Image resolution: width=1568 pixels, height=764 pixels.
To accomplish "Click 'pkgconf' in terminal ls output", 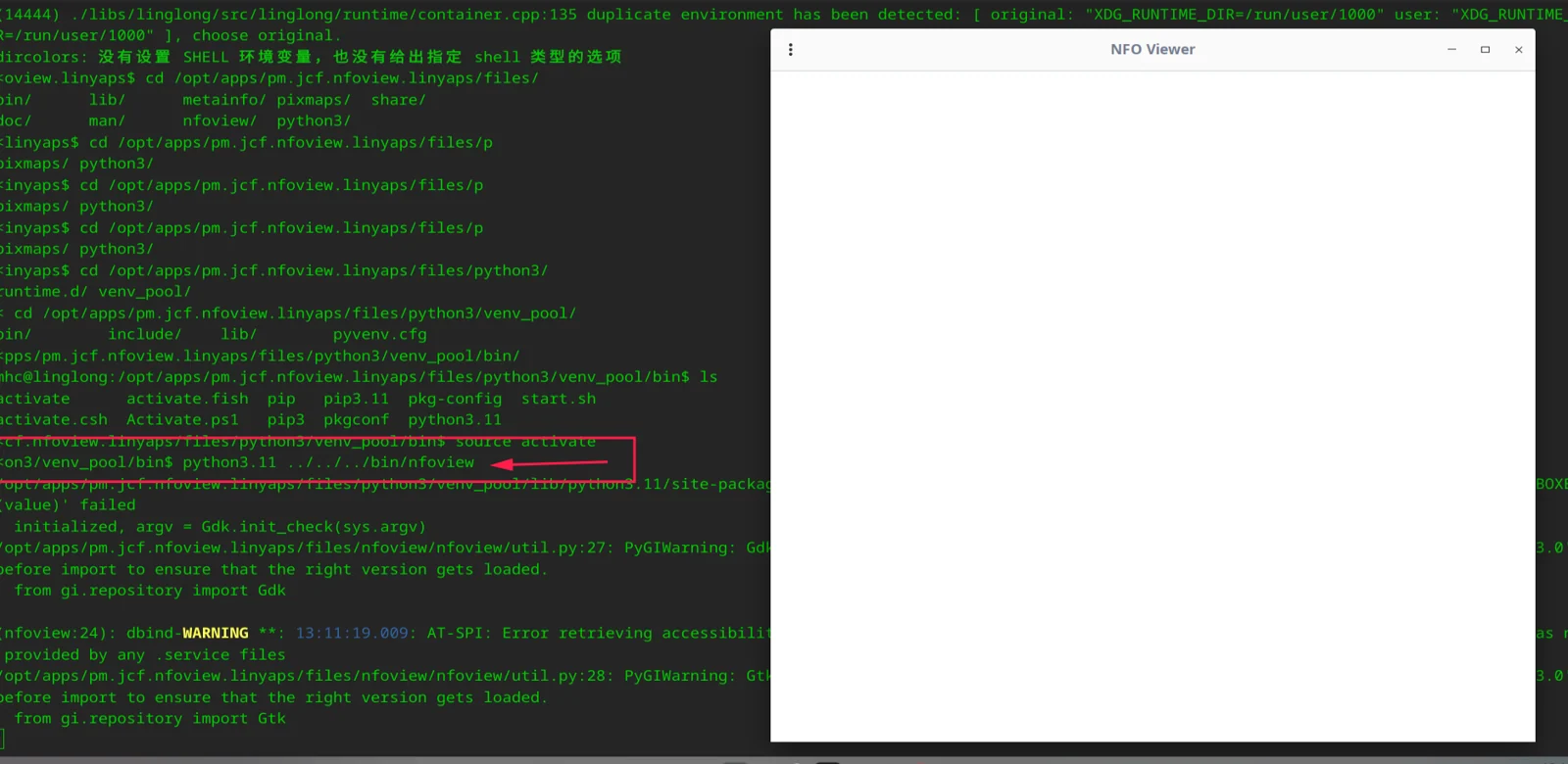I will 357,419.
